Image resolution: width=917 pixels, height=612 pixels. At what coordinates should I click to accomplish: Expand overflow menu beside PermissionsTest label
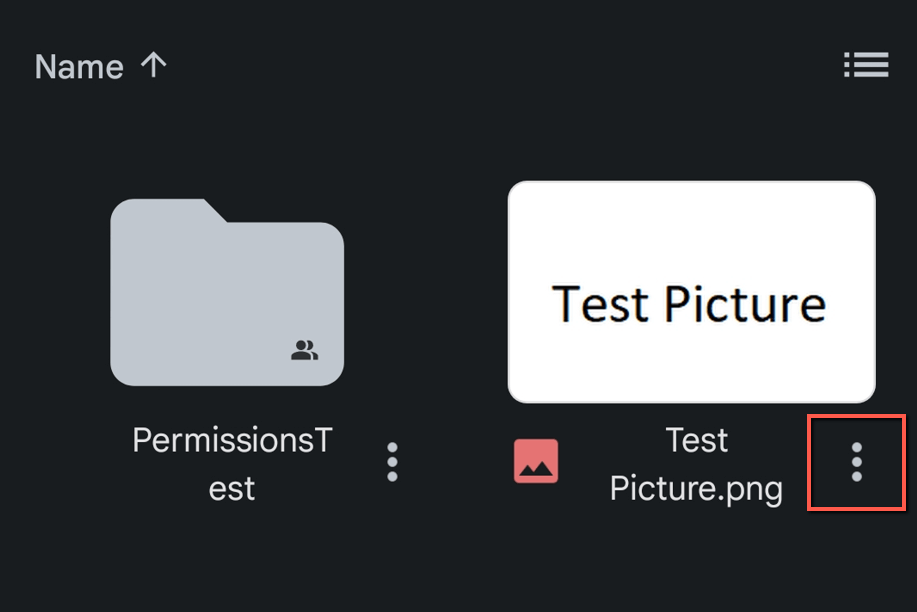coord(392,462)
